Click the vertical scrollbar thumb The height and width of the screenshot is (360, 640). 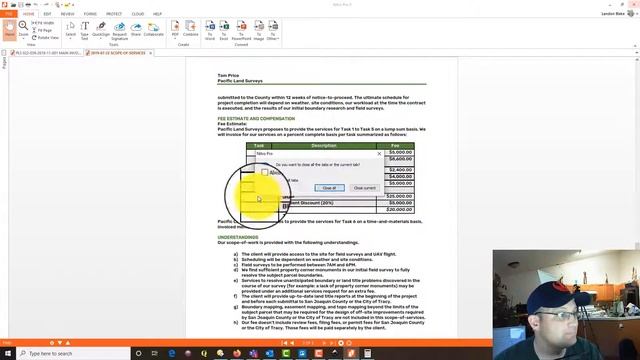coord(637,246)
